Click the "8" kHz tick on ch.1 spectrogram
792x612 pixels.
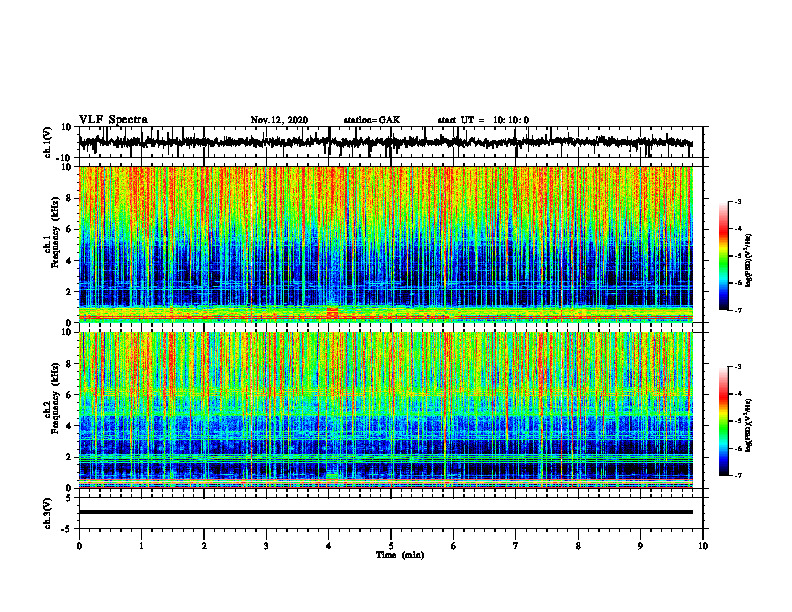click(69, 198)
